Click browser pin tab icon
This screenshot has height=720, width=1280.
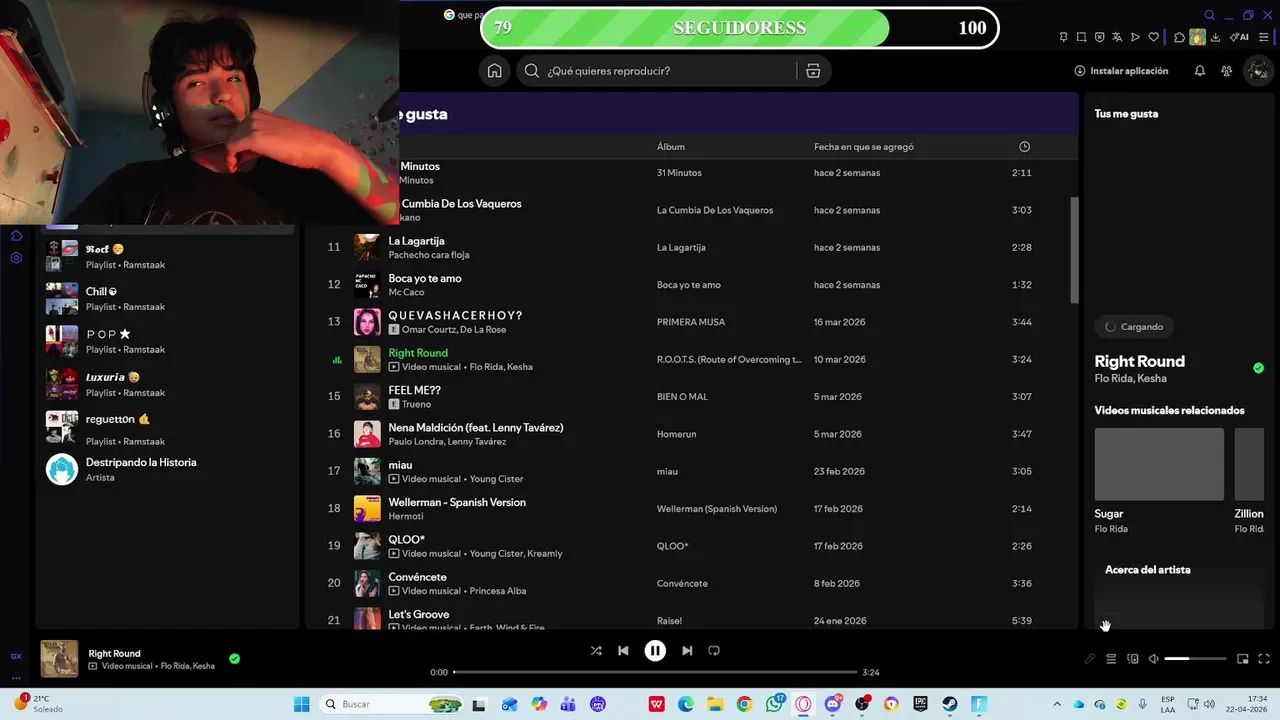click(x=1063, y=37)
